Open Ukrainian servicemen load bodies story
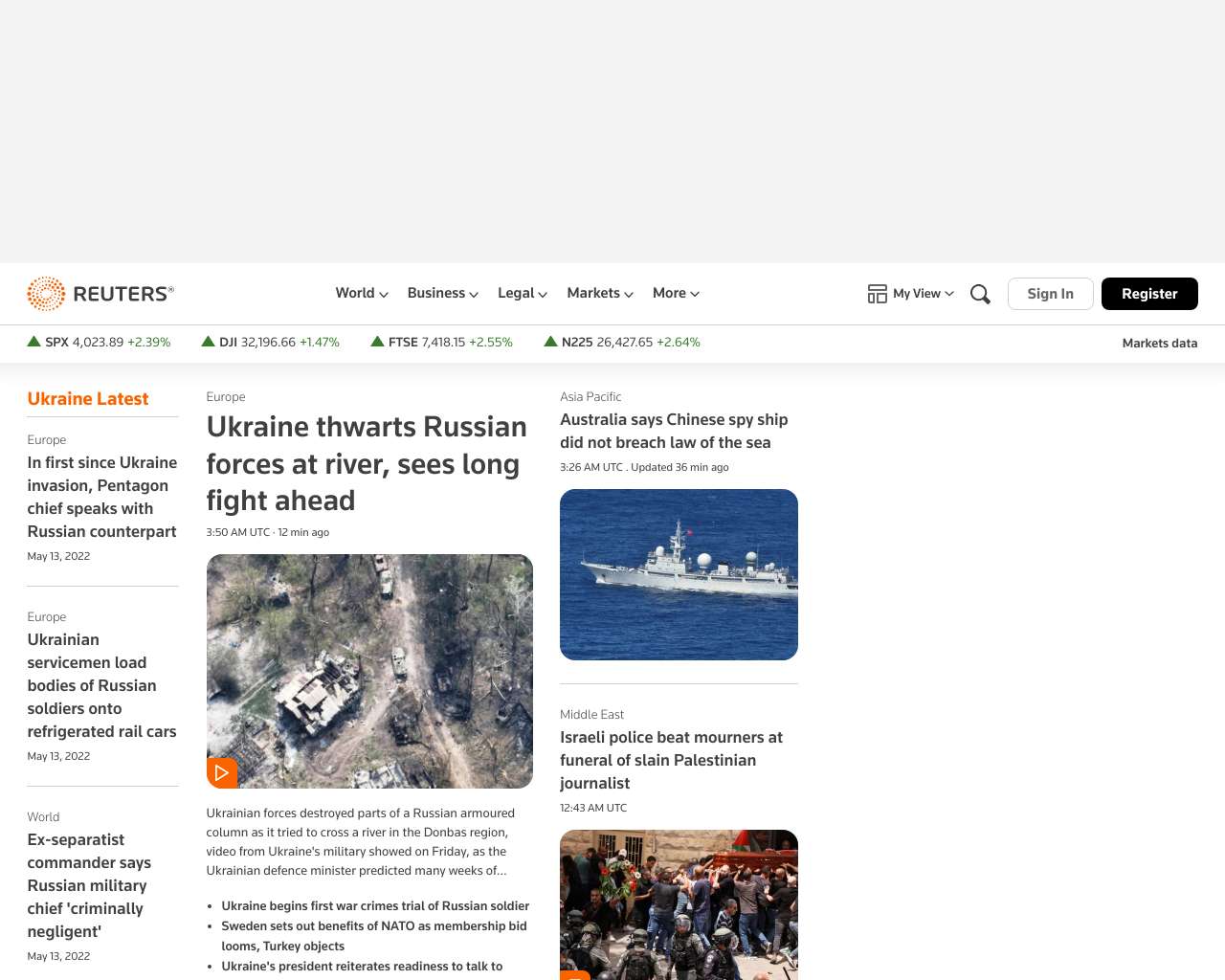The width and height of the screenshot is (1225, 980). (x=102, y=685)
